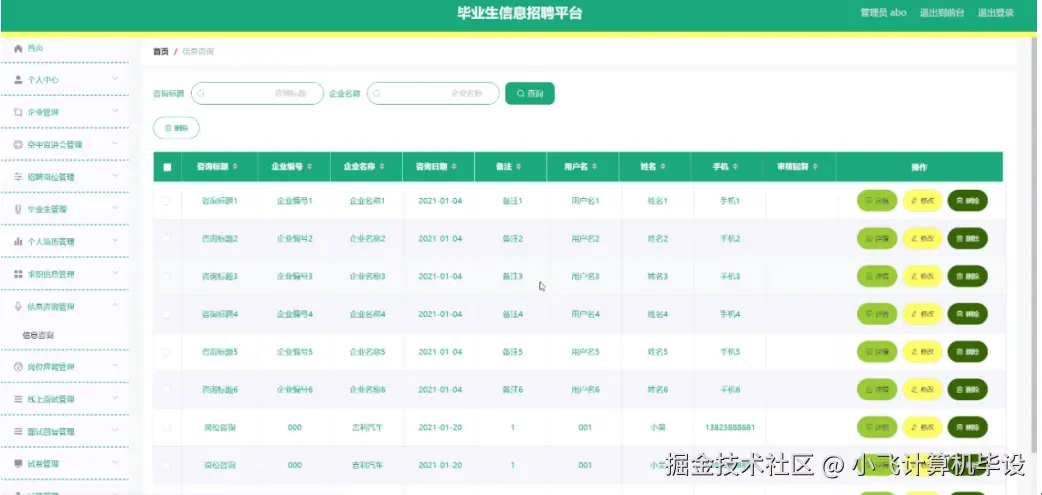Image resolution: width=1042 pixels, height=495 pixels.
Task: Click the monitor icon beside 试卷管理
Action: tap(18, 463)
